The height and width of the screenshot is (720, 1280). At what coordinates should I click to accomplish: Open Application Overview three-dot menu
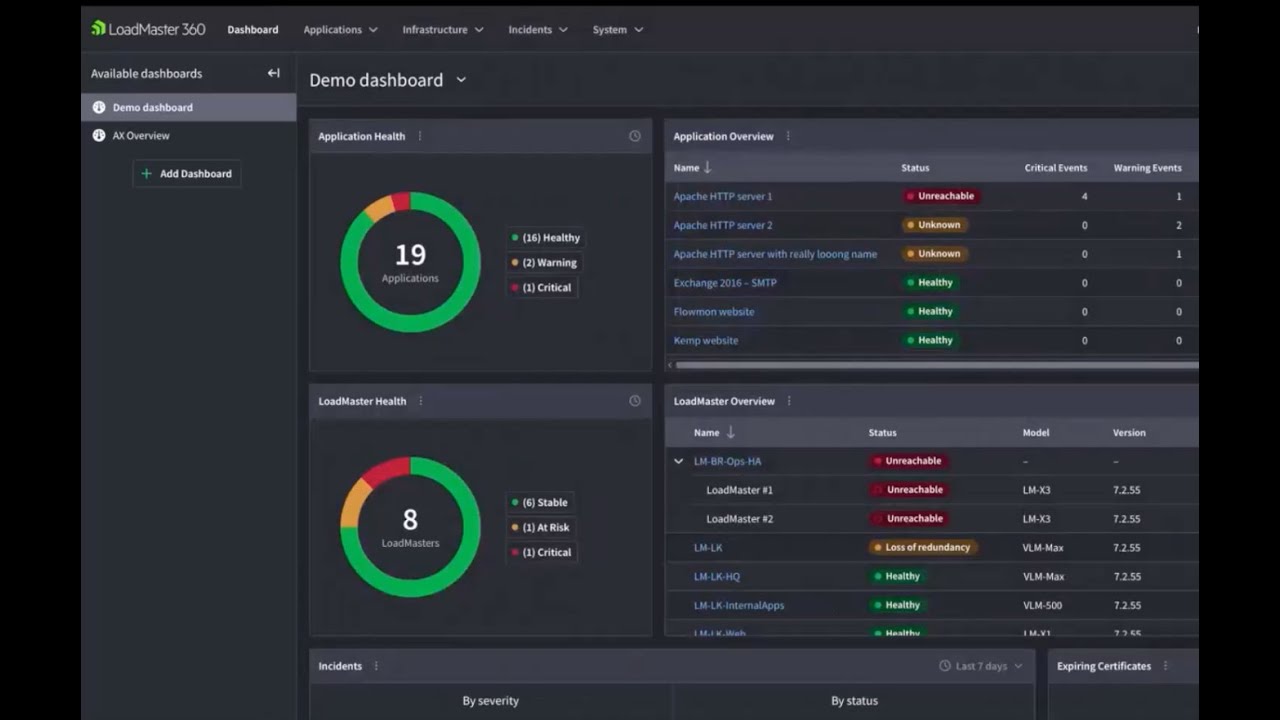pyautogui.click(x=788, y=136)
